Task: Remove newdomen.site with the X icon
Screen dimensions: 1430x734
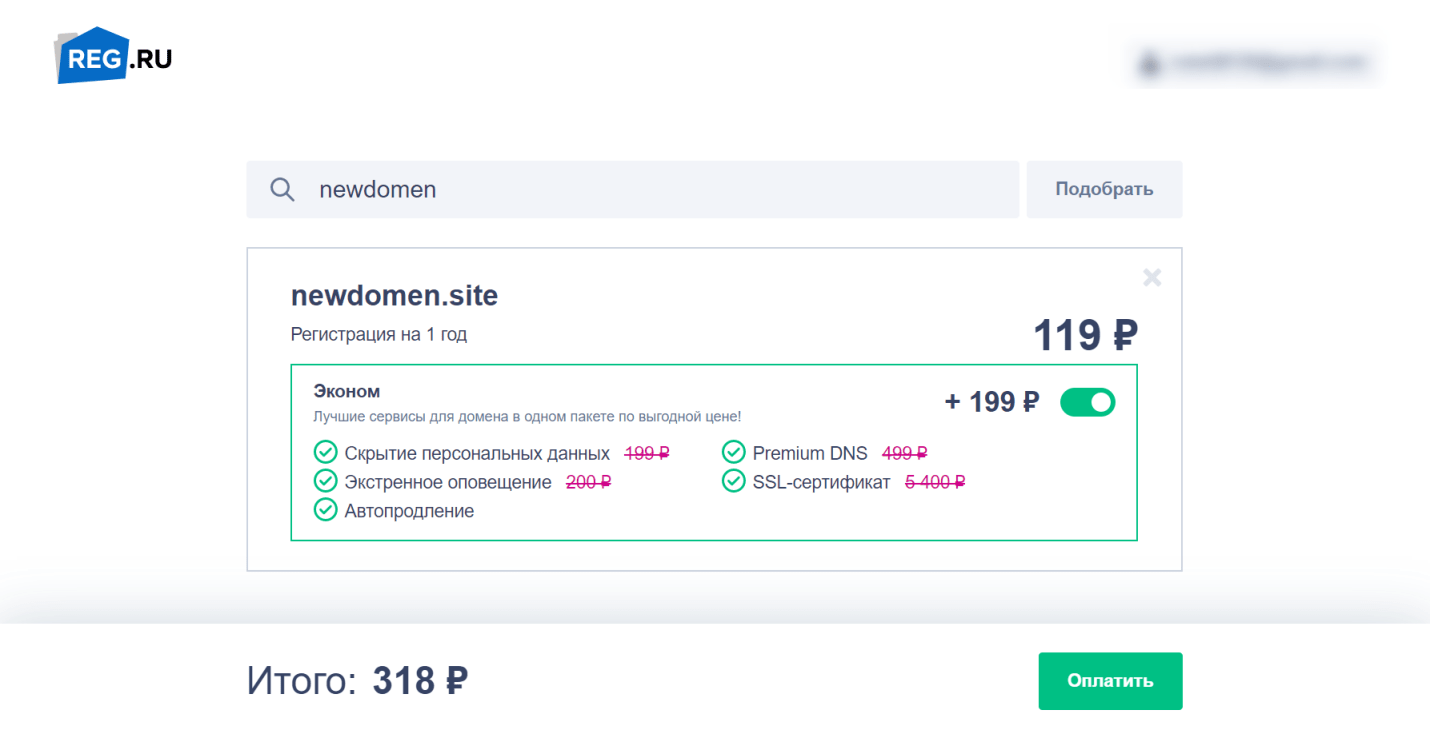Action: coord(1152,278)
